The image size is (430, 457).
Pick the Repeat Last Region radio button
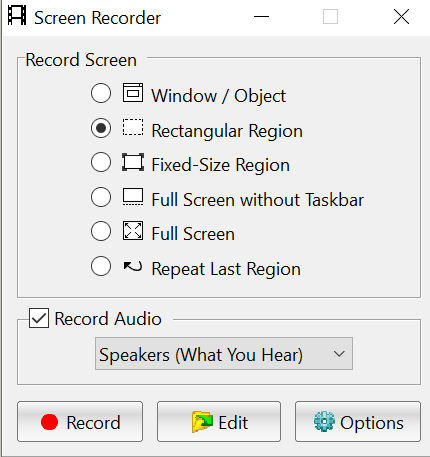pos(101,266)
